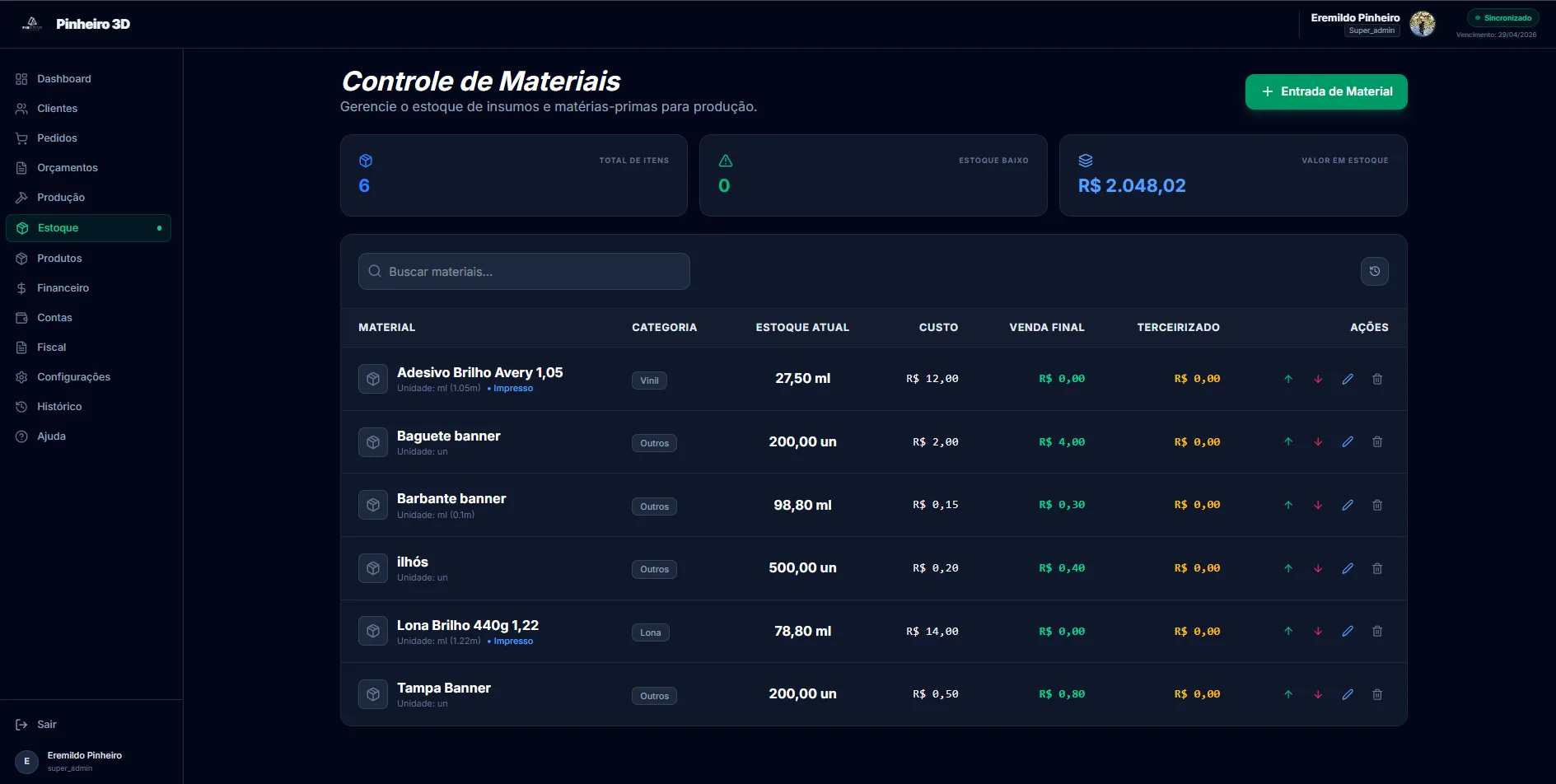Click green up arrow for Tampa Banner
The image size is (1556, 784).
click(x=1288, y=694)
